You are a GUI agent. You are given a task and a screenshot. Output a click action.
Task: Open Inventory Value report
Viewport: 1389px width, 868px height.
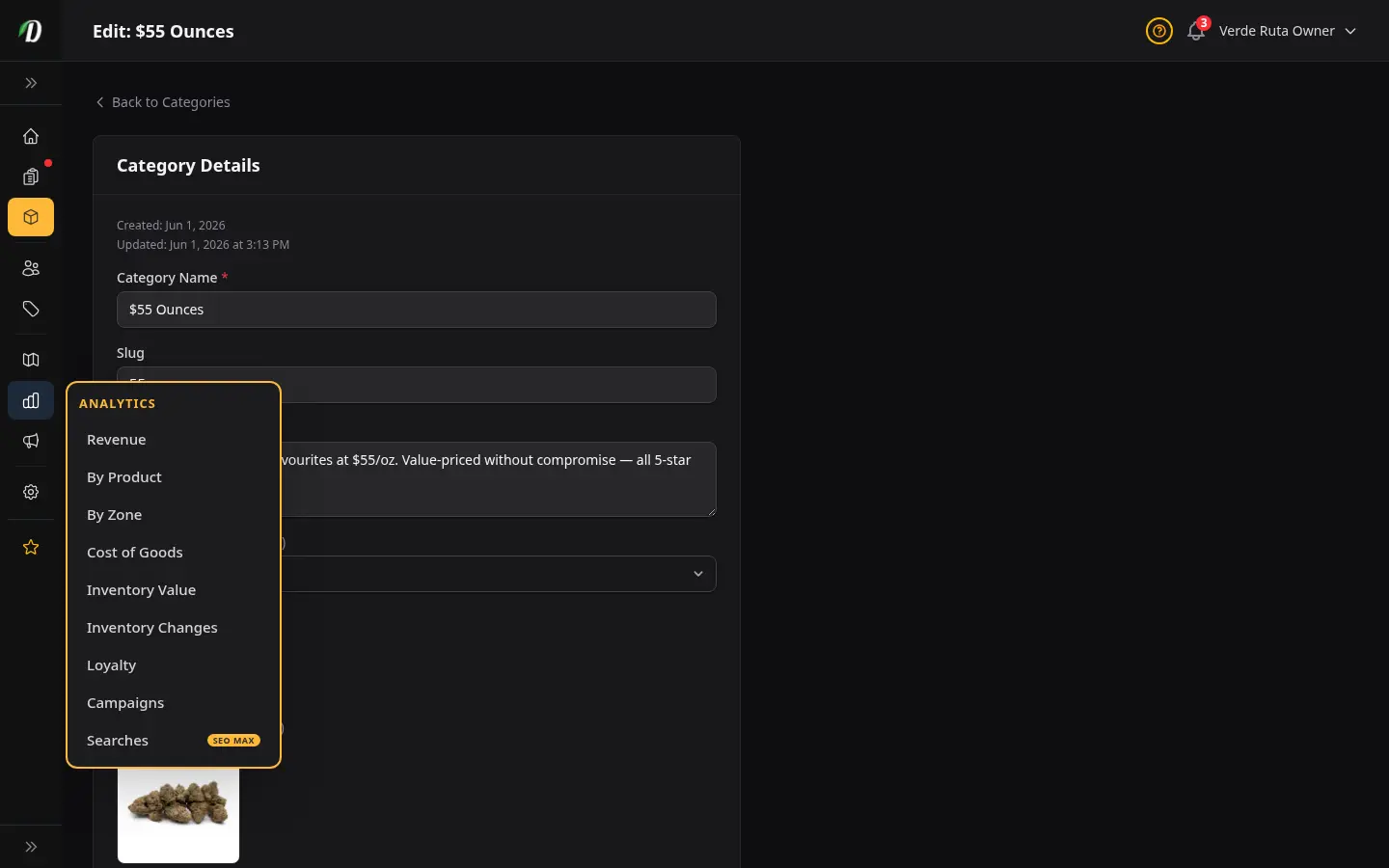(174, 590)
